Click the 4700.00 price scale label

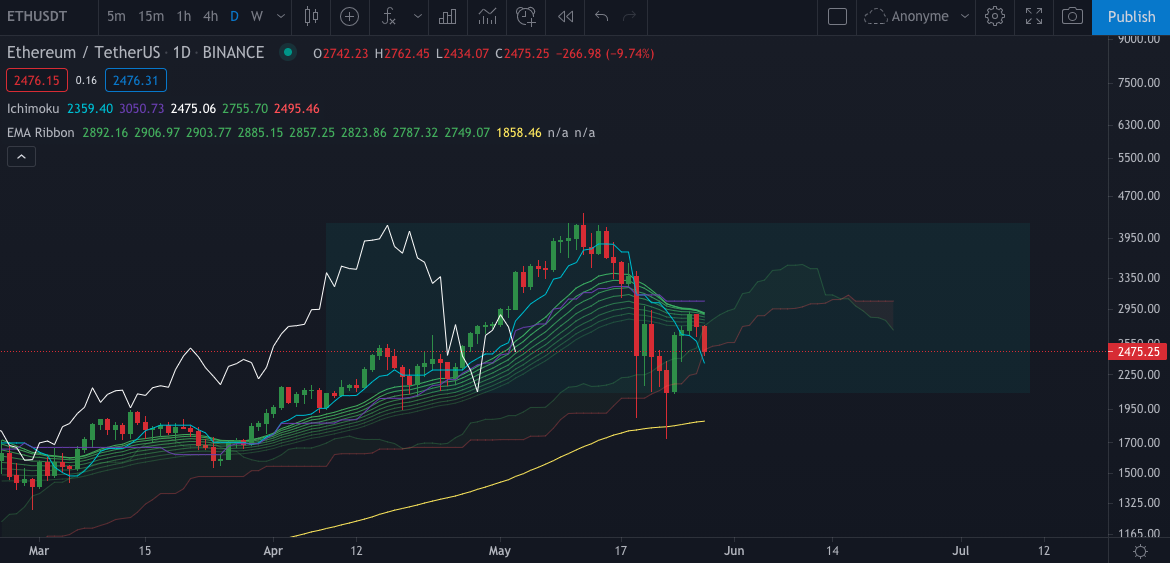(x=1138, y=196)
